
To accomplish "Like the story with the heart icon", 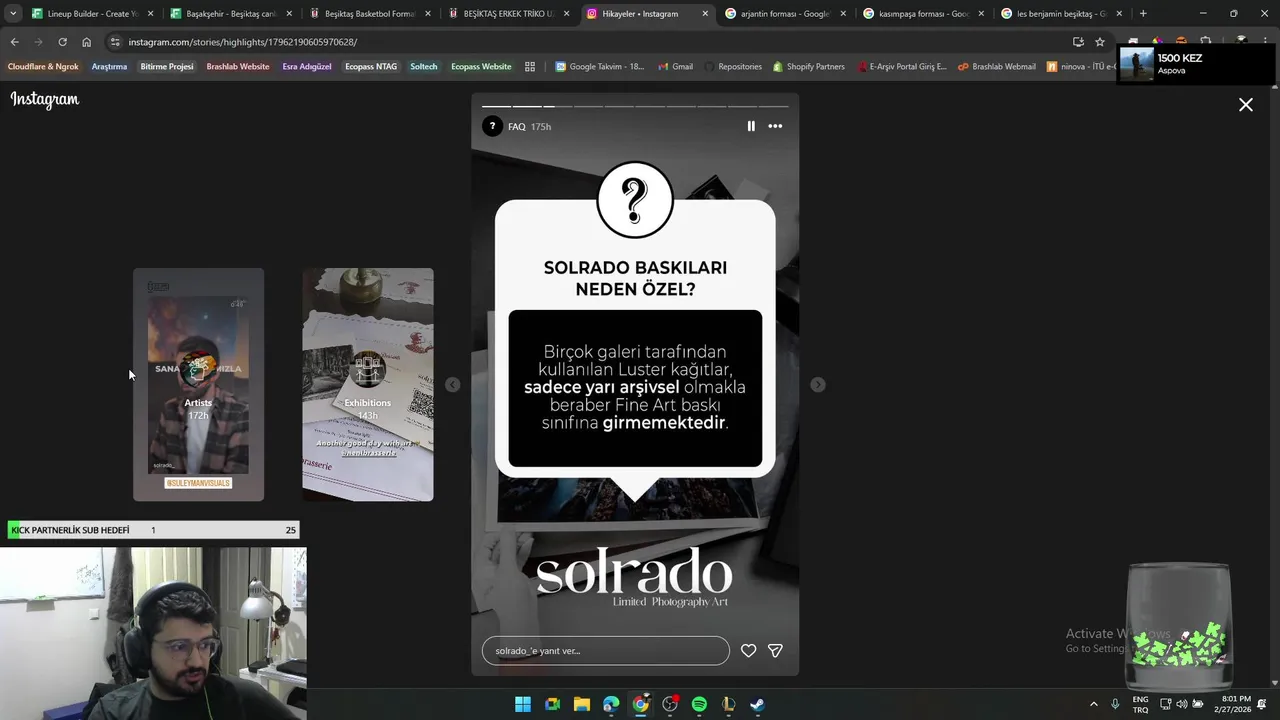I will pyautogui.click(x=748, y=651).
